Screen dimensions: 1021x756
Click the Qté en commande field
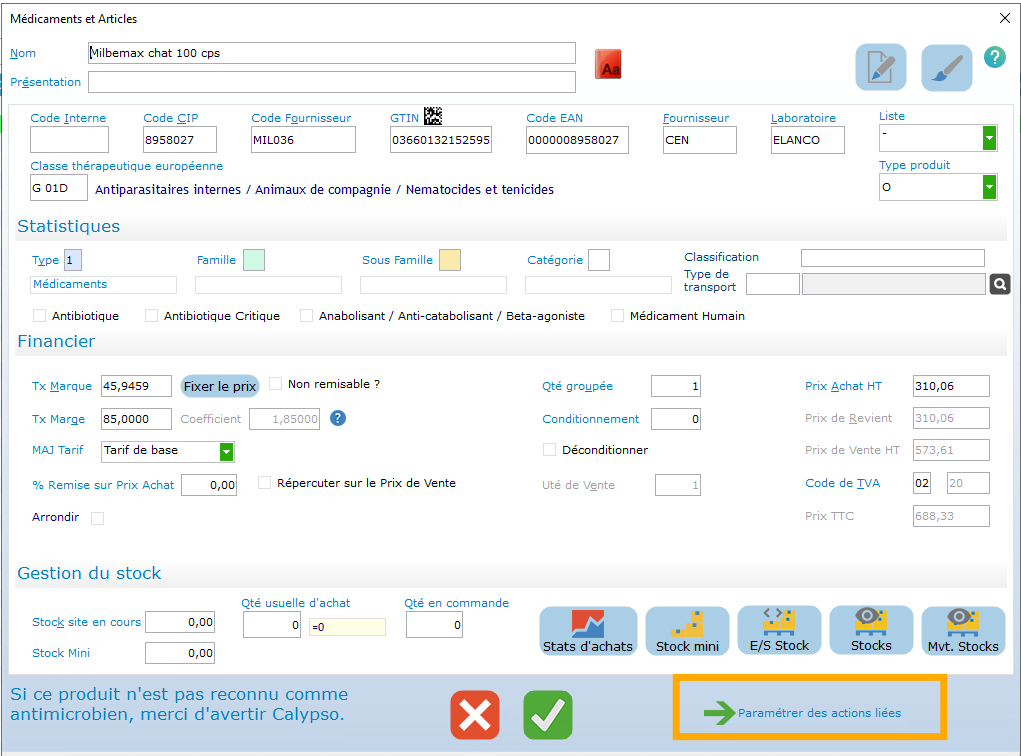[434, 625]
